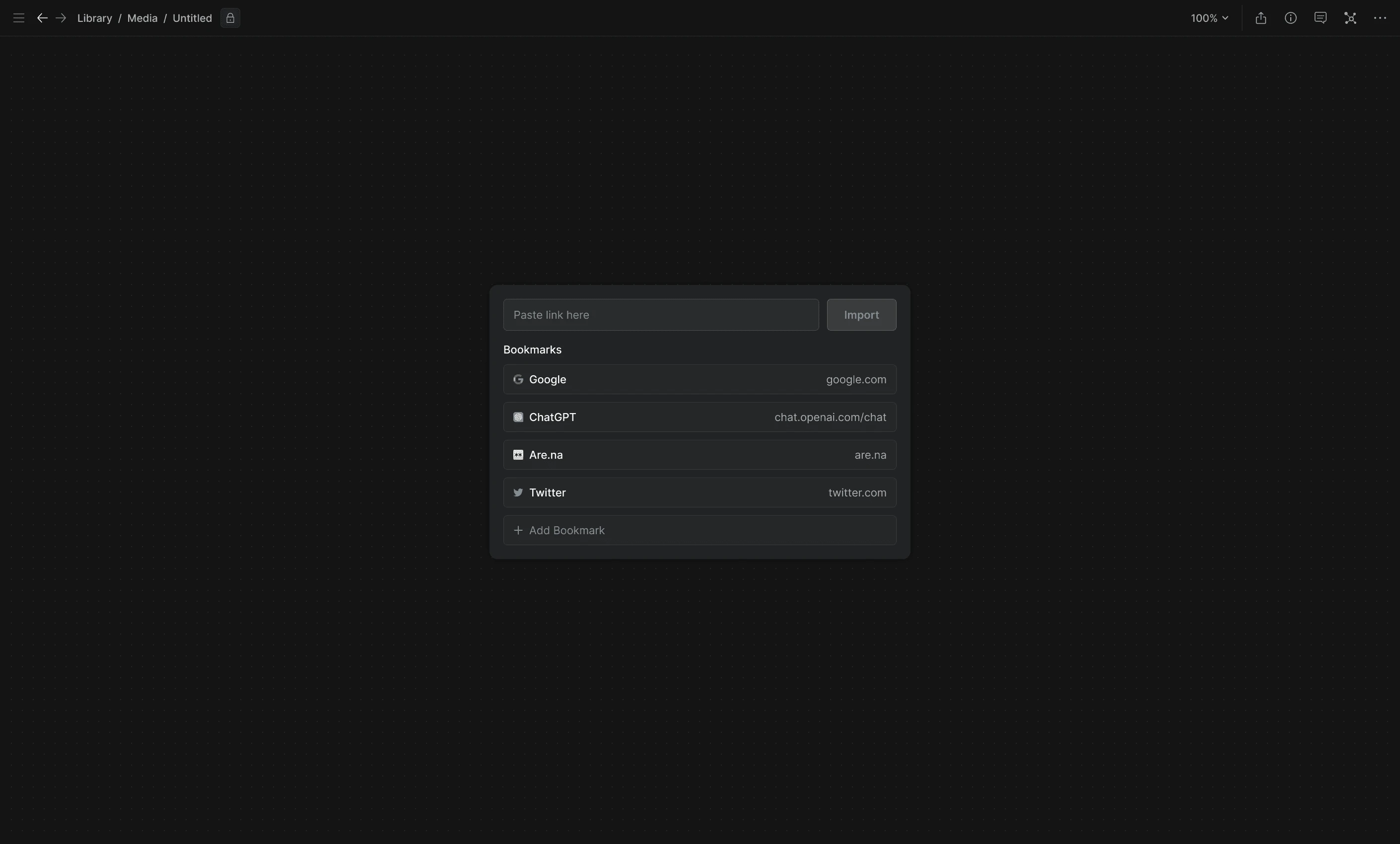Open the comments icon
Screen dimensions: 1400x844
pos(1321,18)
